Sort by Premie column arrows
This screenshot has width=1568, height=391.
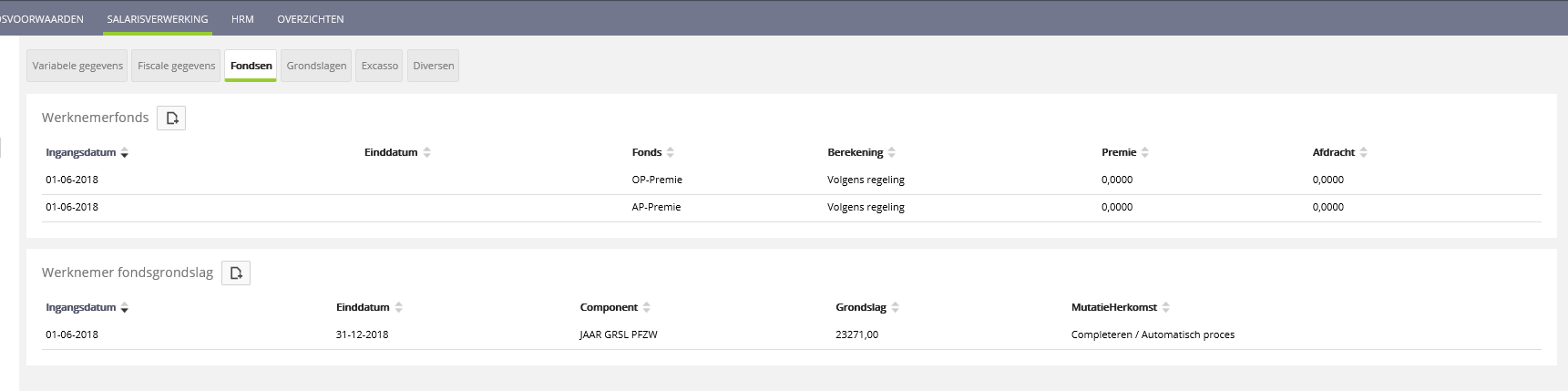(1145, 153)
